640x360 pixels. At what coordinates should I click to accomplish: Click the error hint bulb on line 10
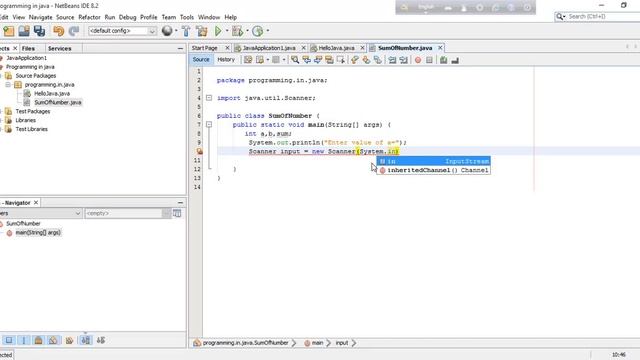199,151
